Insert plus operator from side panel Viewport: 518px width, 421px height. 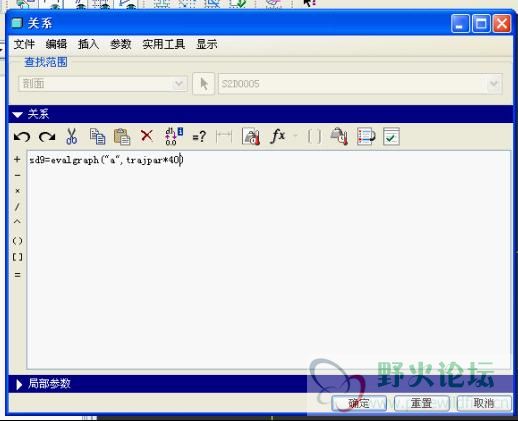coord(17,159)
